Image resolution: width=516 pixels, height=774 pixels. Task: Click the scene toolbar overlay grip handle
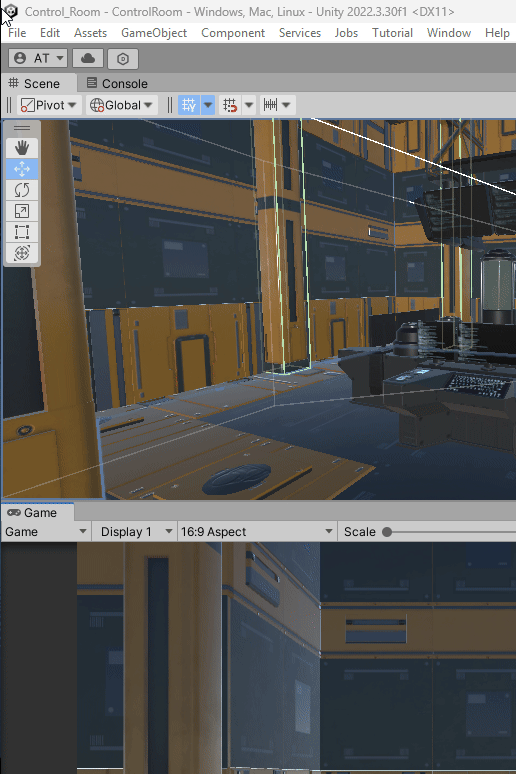(9, 105)
